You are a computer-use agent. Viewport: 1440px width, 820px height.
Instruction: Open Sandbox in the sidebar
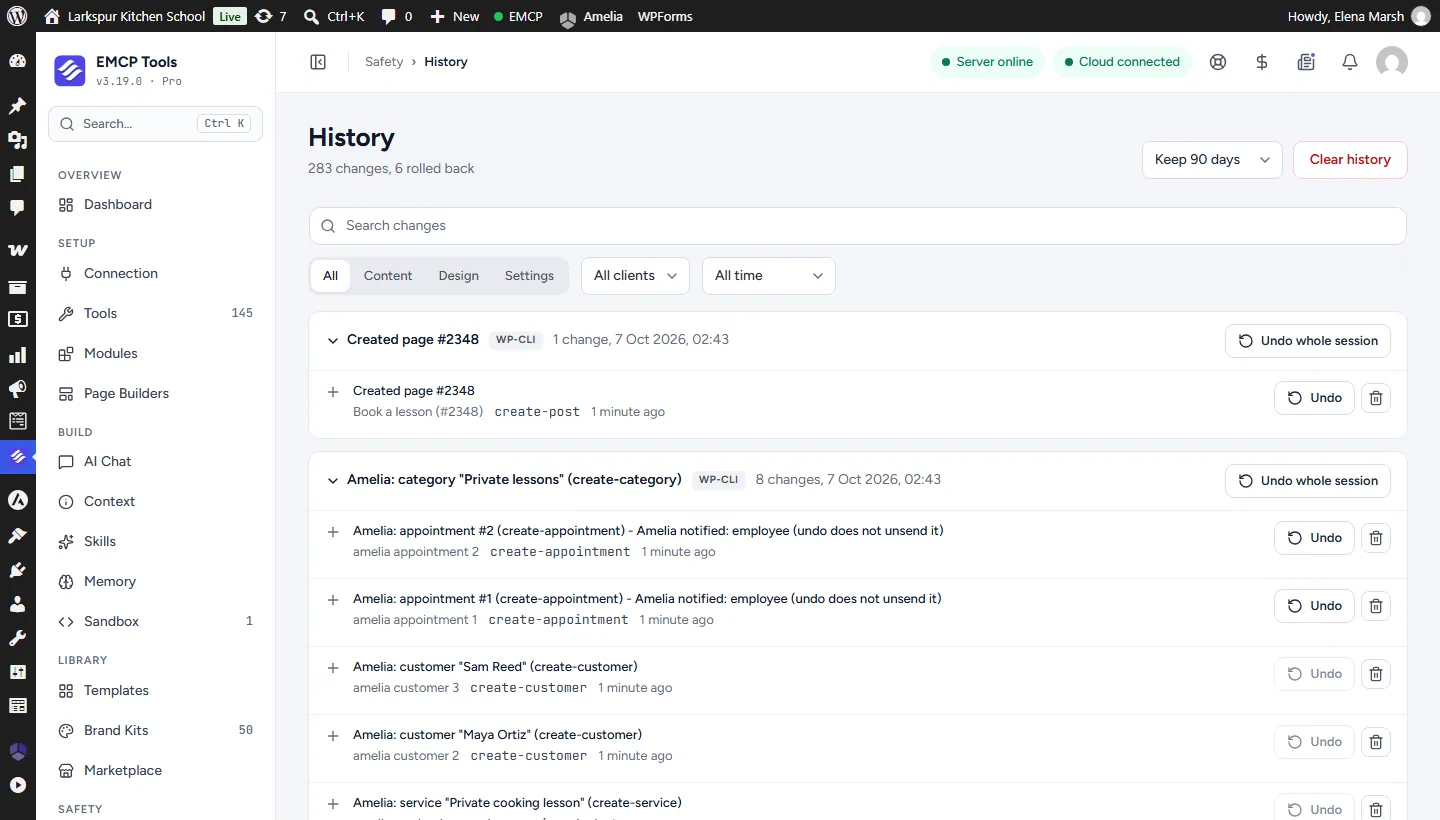[155, 622]
